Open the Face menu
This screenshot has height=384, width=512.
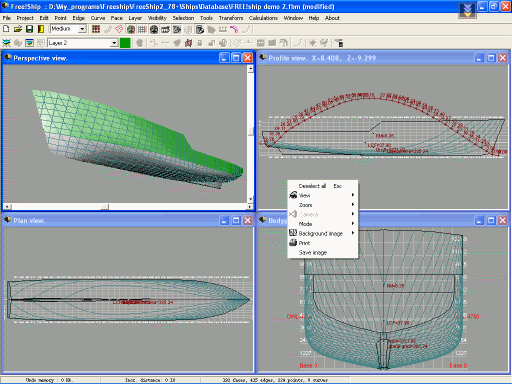[x=116, y=18]
